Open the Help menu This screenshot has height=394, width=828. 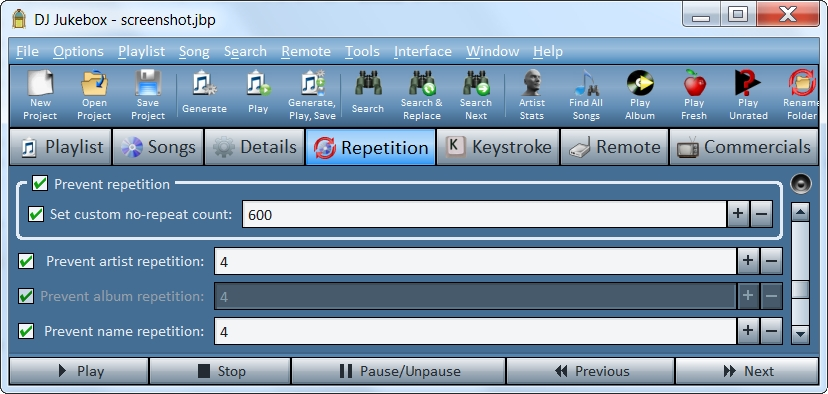548,51
